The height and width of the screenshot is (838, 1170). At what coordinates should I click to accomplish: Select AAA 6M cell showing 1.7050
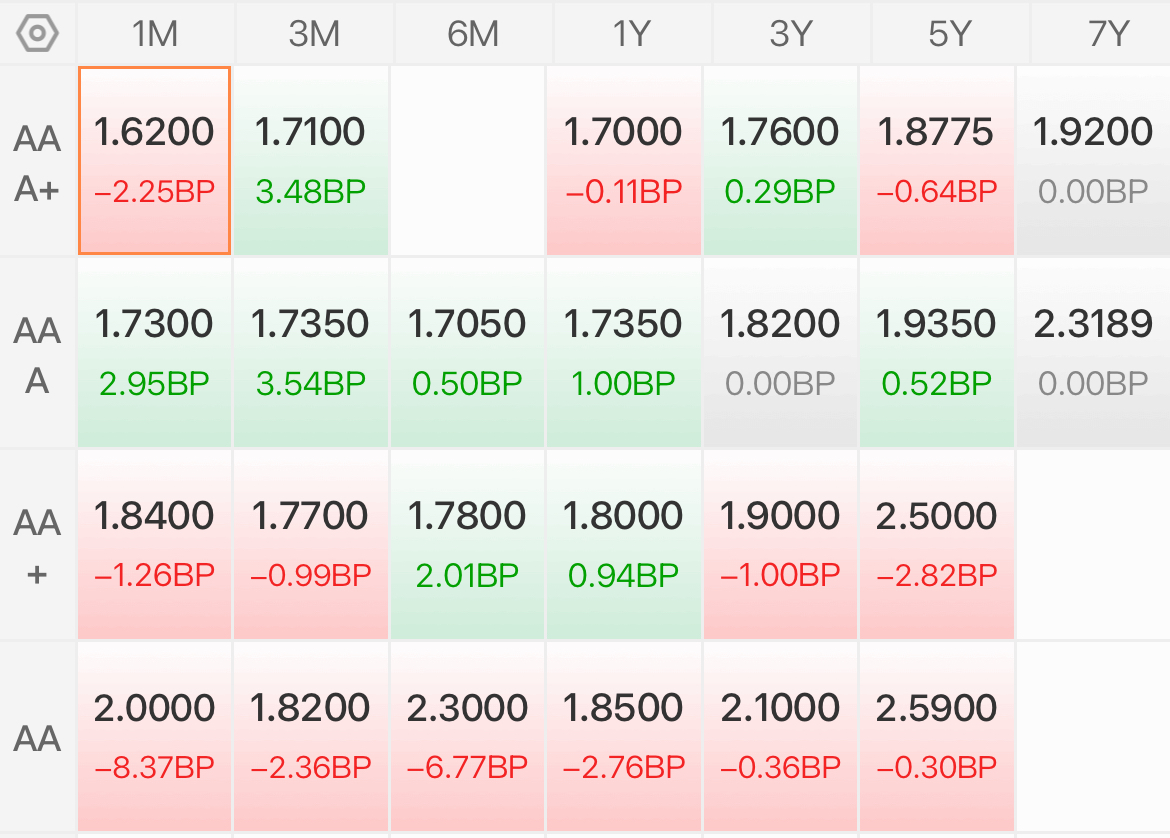[x=467, y=353]
